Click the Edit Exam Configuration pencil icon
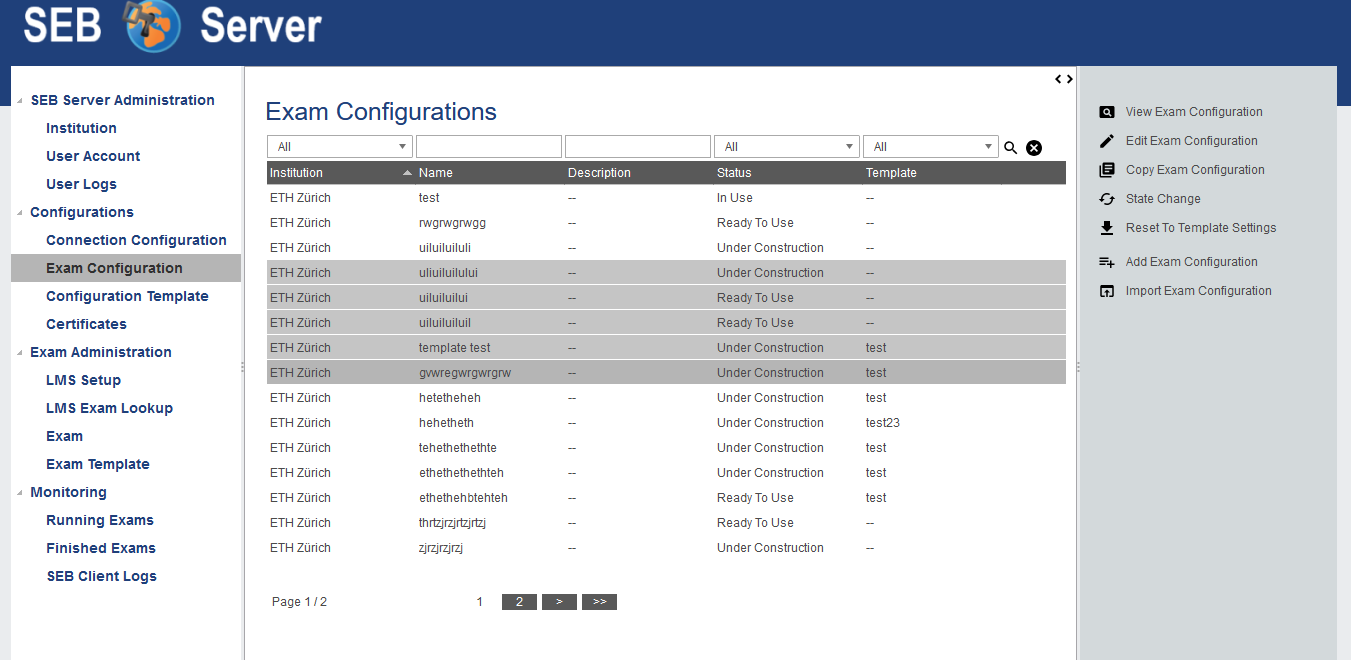 tap(1106, 141)
